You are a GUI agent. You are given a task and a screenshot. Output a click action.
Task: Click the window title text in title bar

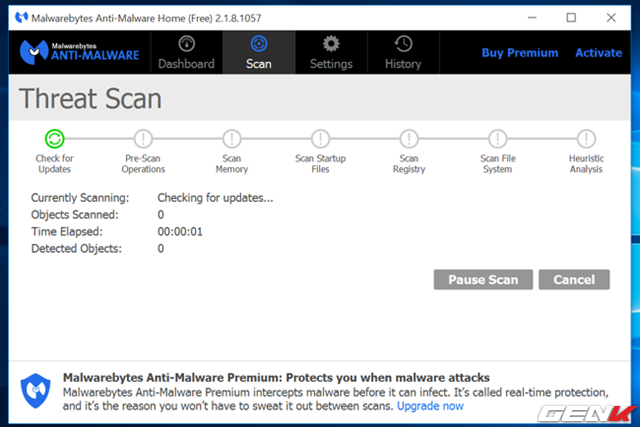(x=146, y=18)
